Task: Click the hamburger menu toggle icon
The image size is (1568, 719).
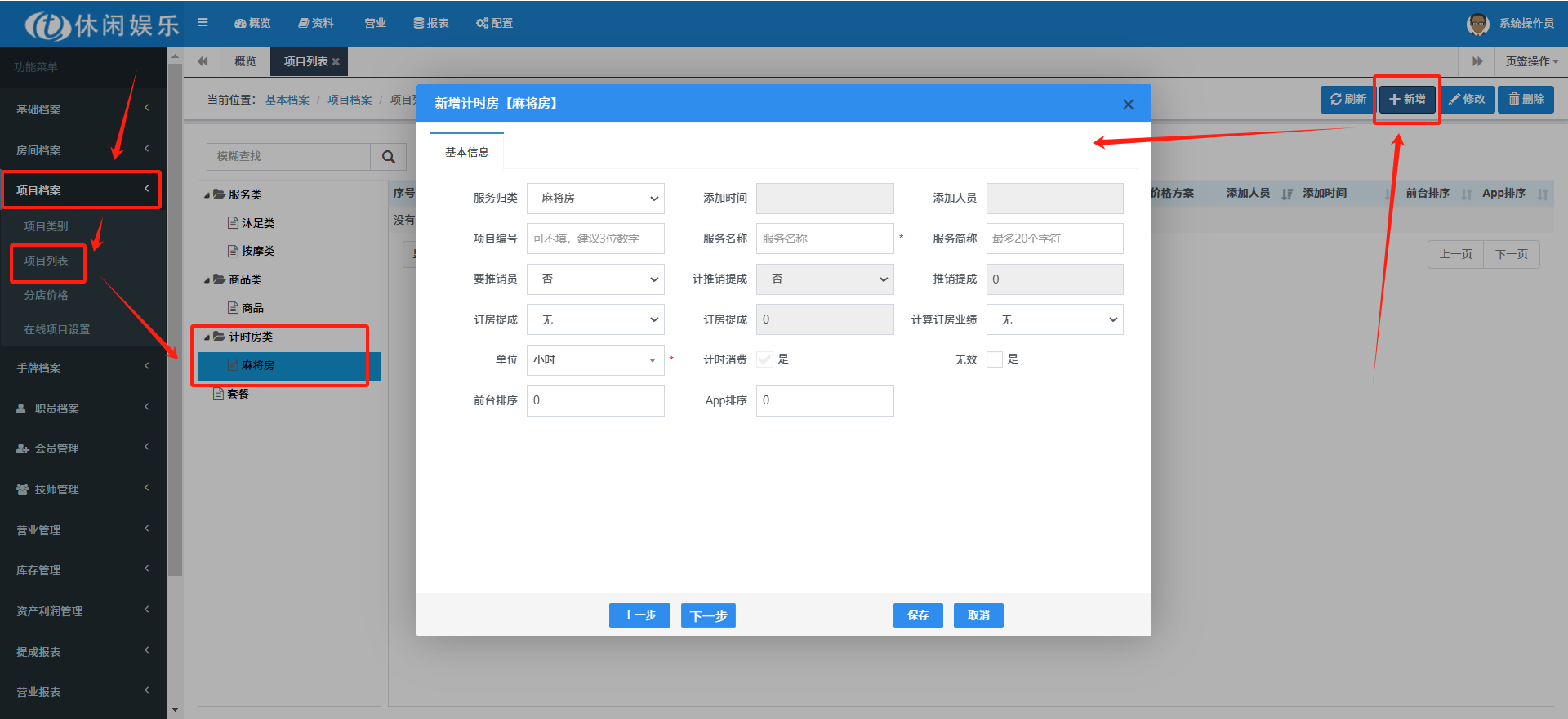Action: (203, 23)
